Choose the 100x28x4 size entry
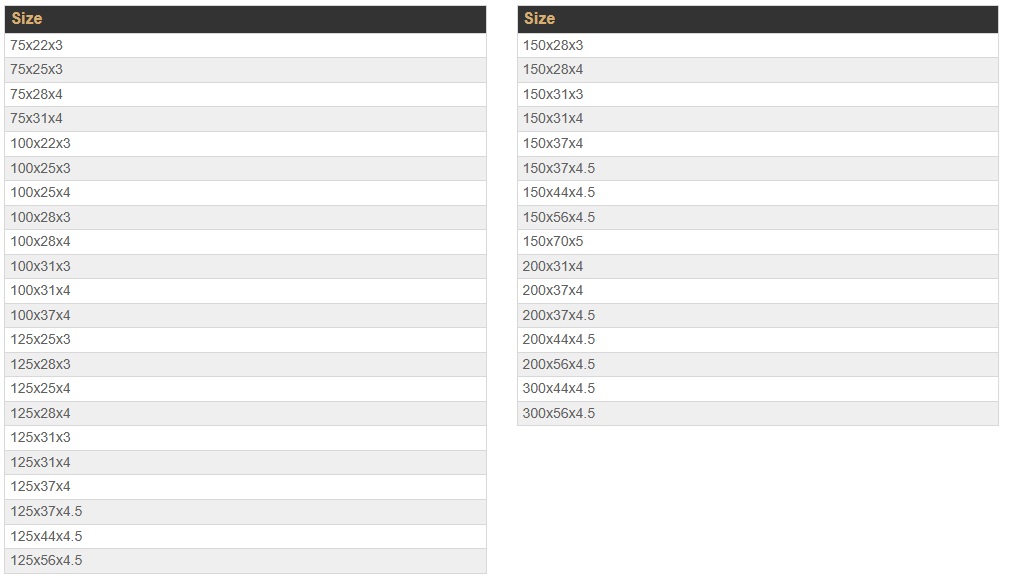 (x=41, y=241)
